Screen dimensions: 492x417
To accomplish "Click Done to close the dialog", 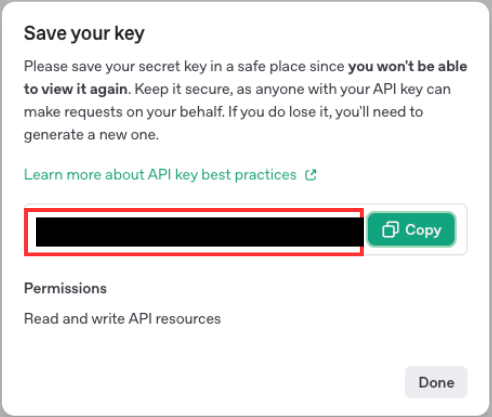I will pyautogui.click(x=436, y=382).
